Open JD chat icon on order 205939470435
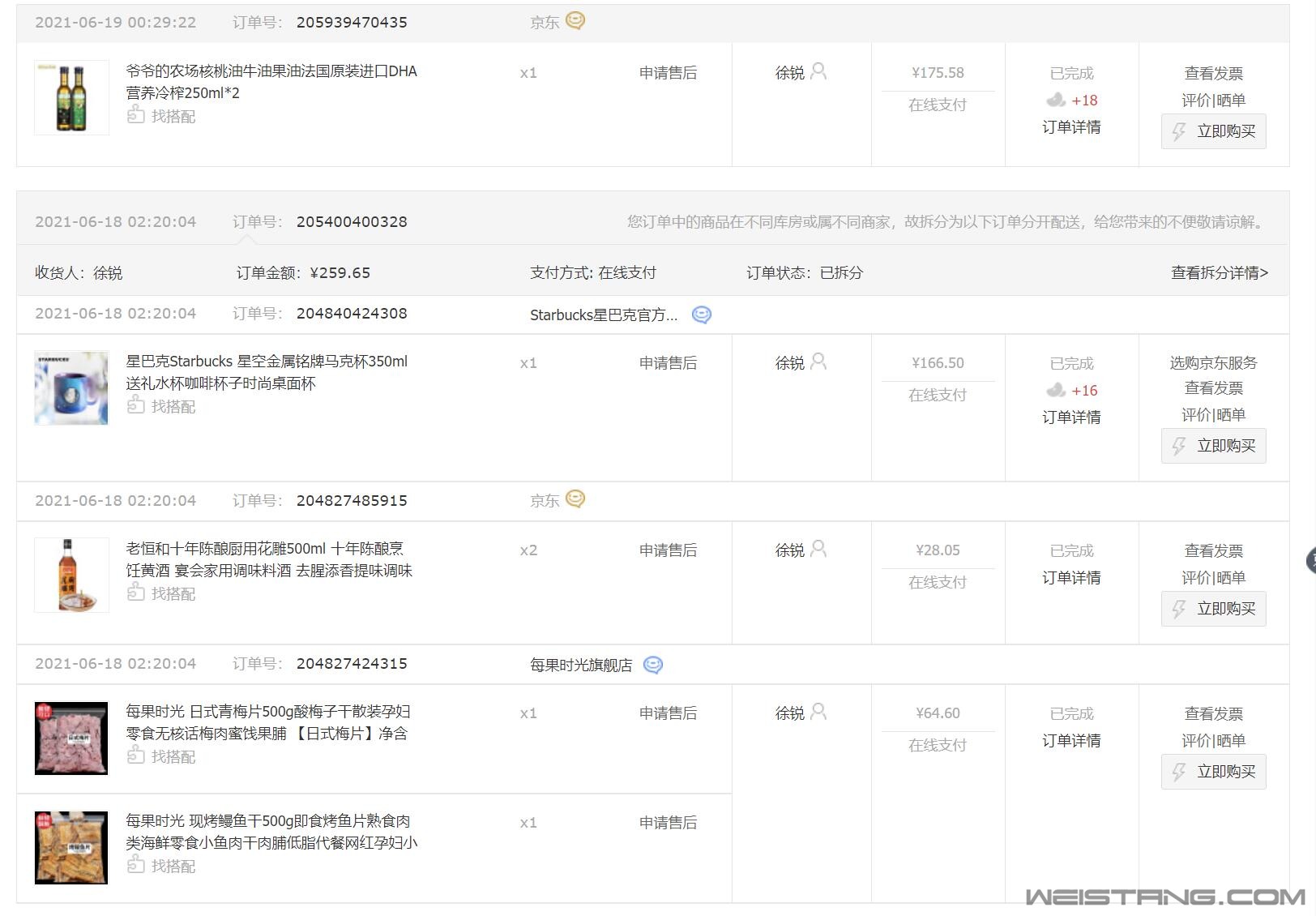This screenshot has height=916, width=1316. coord(575,21)
